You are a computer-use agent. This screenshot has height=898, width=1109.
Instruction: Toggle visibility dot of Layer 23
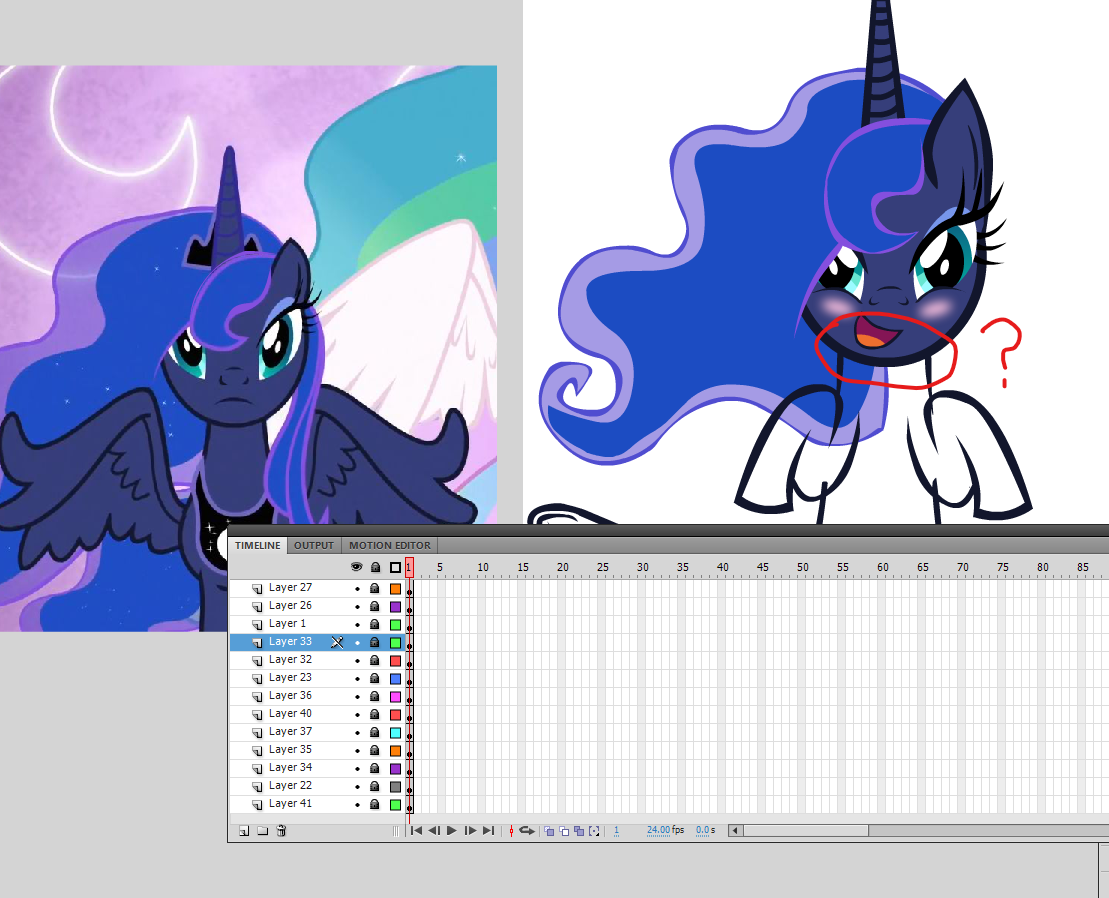tap(357, 679)
